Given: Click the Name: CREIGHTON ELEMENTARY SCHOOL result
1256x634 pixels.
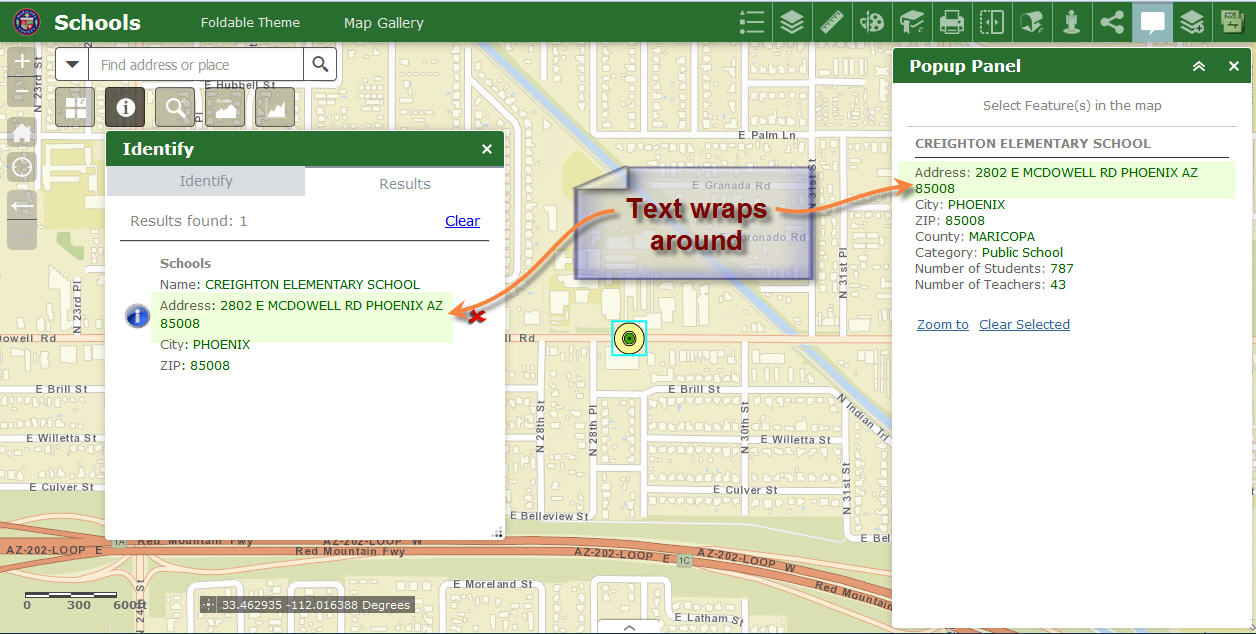Looking at the screenshot, I should click(x=290, y=285).
